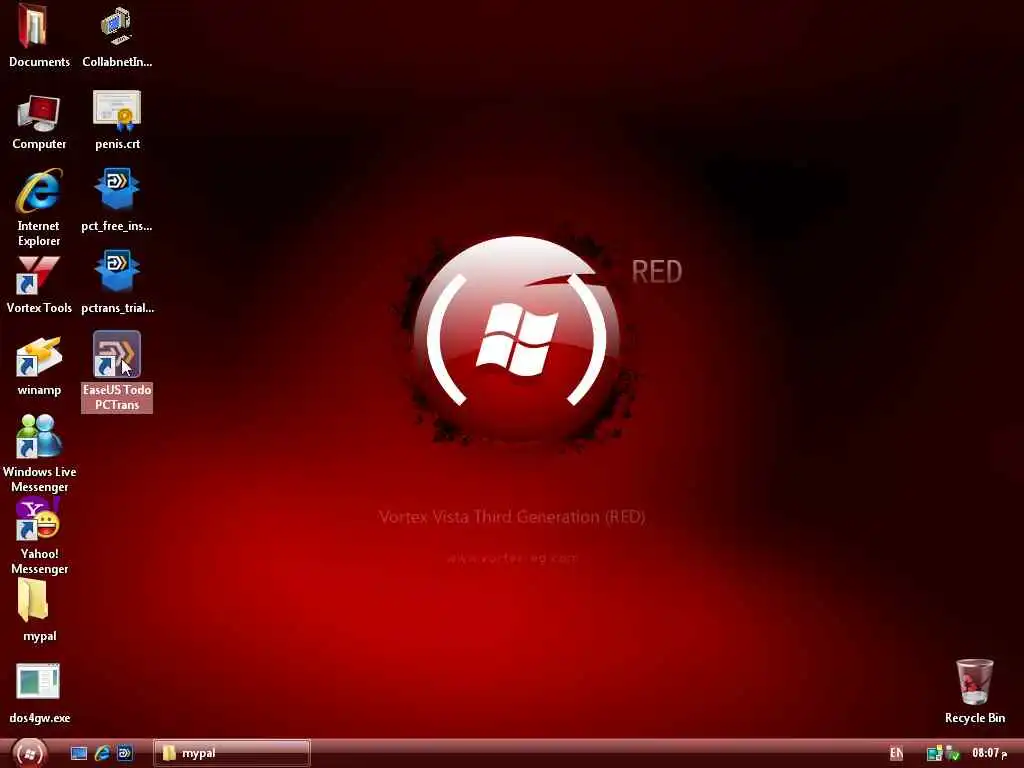Open the EN language indicator

tap(897, 754)
